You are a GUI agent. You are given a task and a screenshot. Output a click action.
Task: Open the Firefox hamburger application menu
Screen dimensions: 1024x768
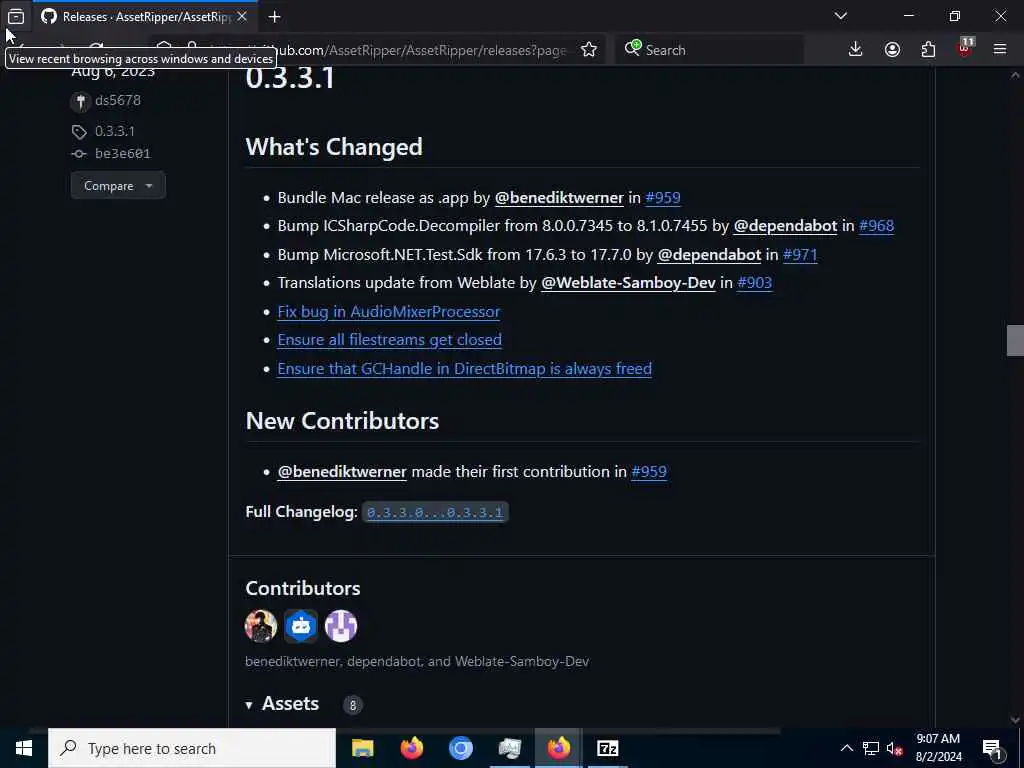1000,50
